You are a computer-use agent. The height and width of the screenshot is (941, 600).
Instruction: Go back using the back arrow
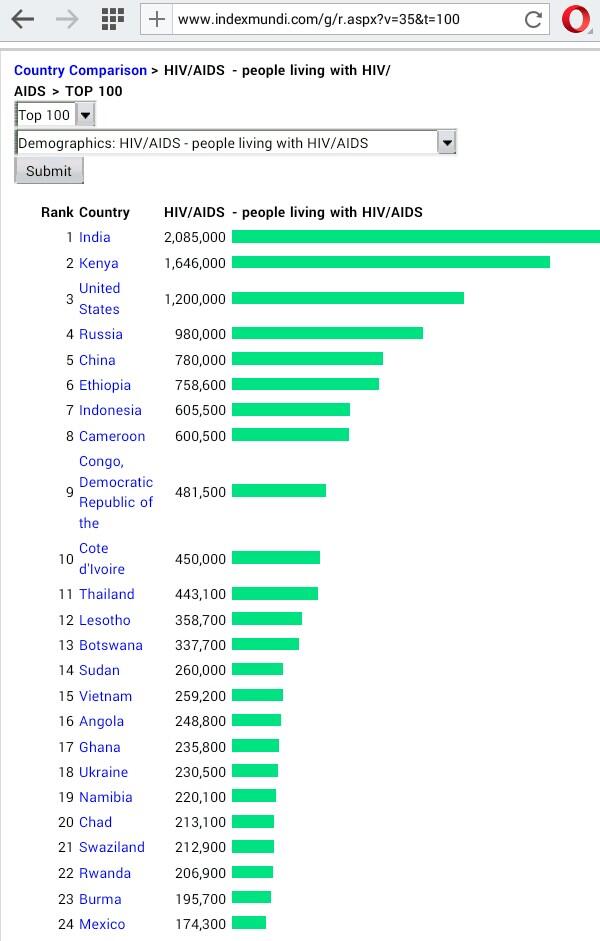click(x=23, y=19)
